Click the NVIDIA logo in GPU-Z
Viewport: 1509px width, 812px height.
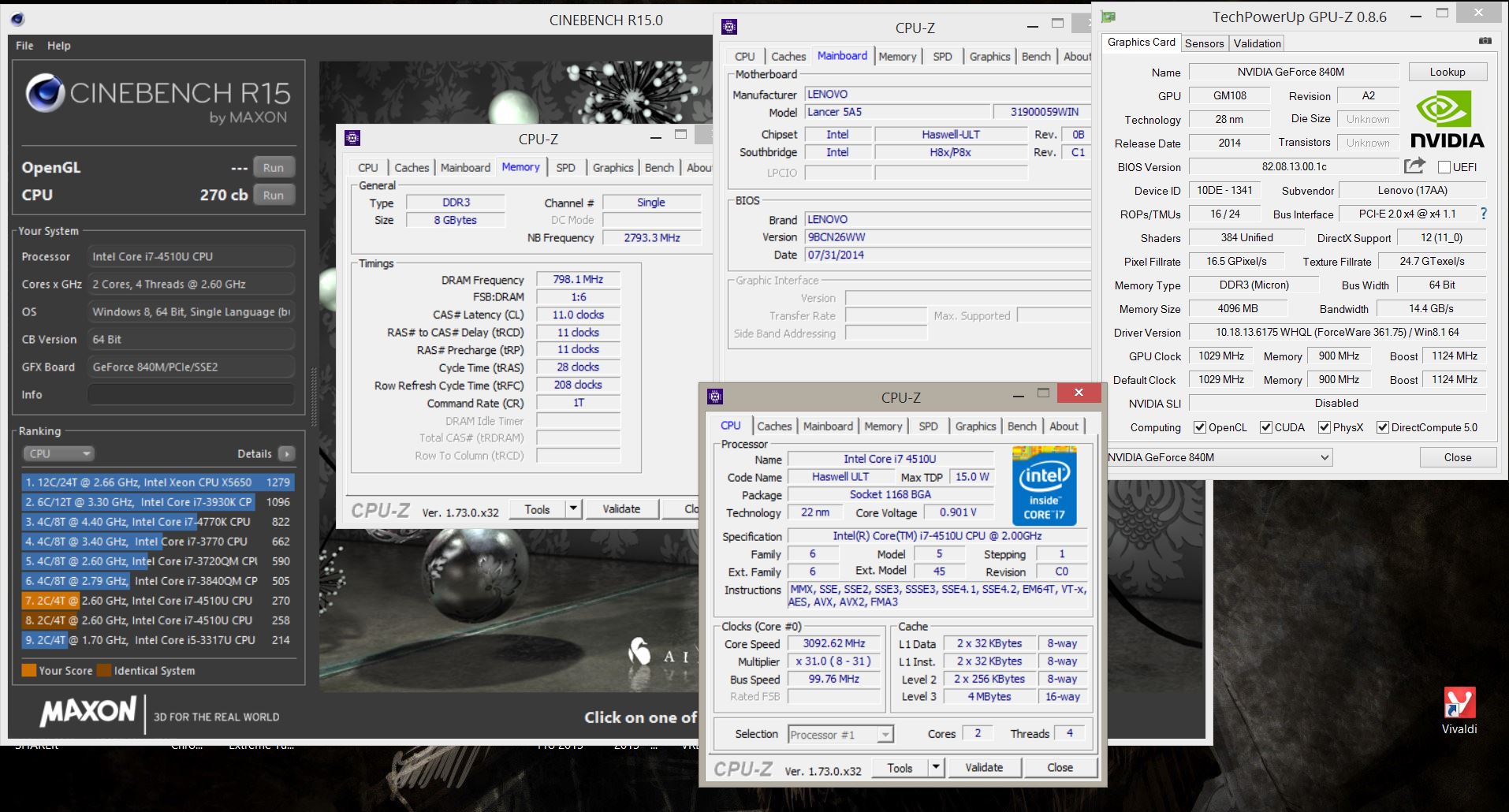1447,119
